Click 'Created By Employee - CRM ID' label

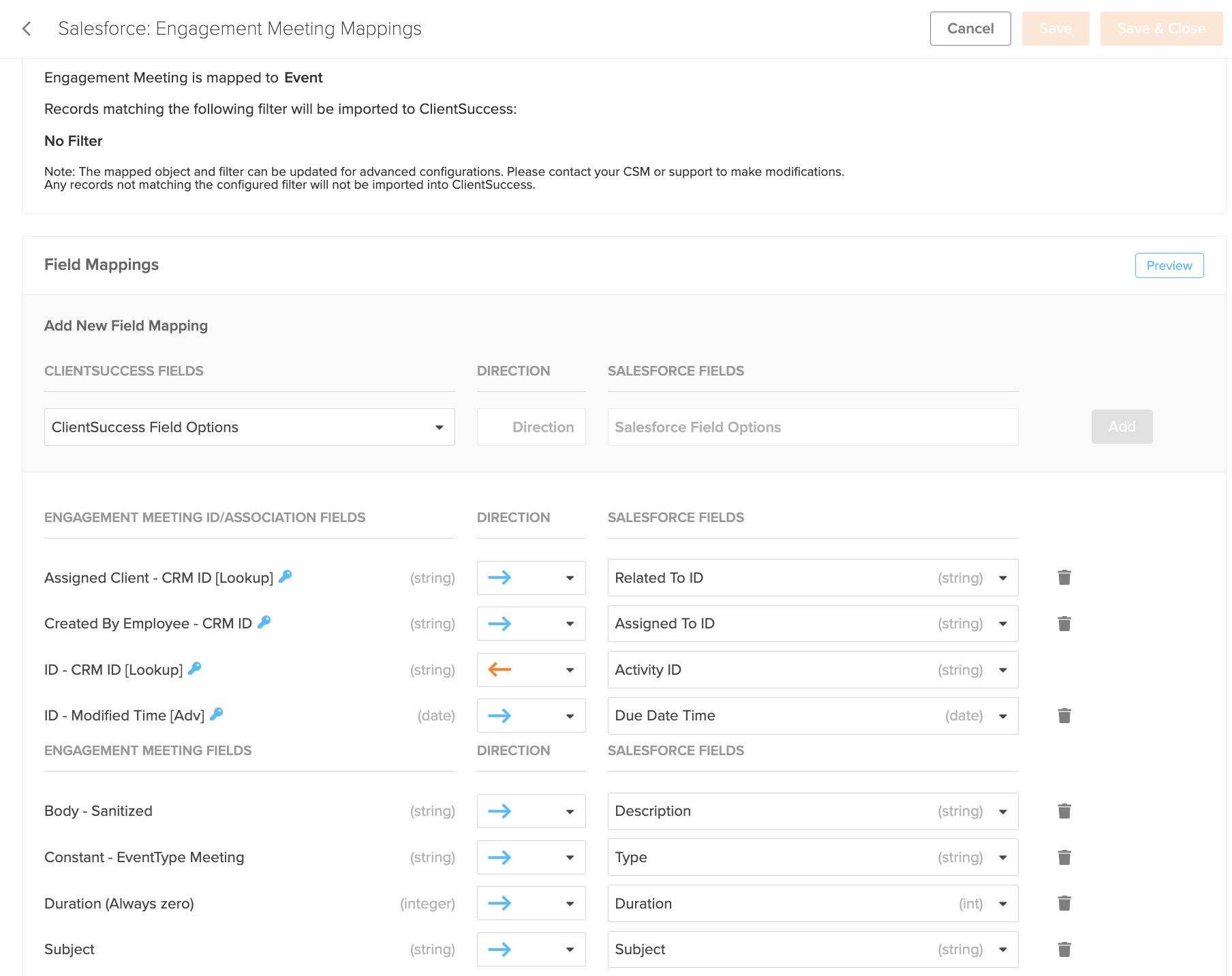point(148,624)
